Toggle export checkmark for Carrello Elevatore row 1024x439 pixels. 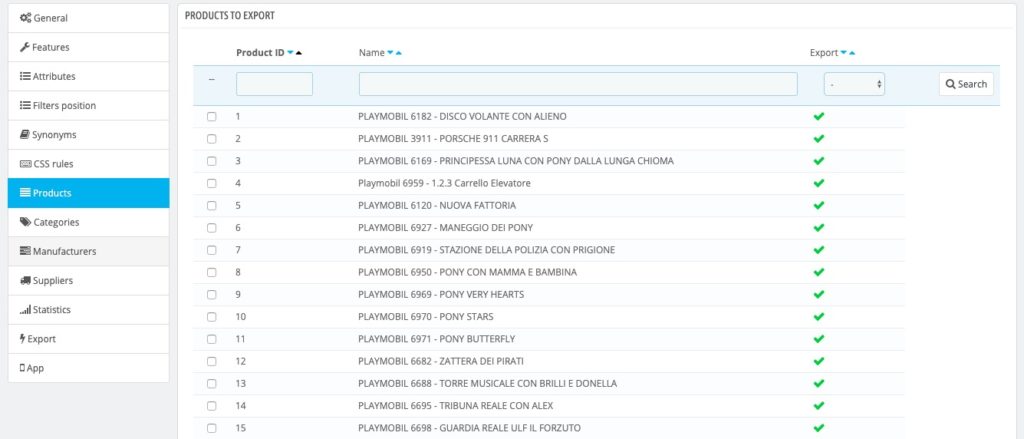click(x=819, y=183)
